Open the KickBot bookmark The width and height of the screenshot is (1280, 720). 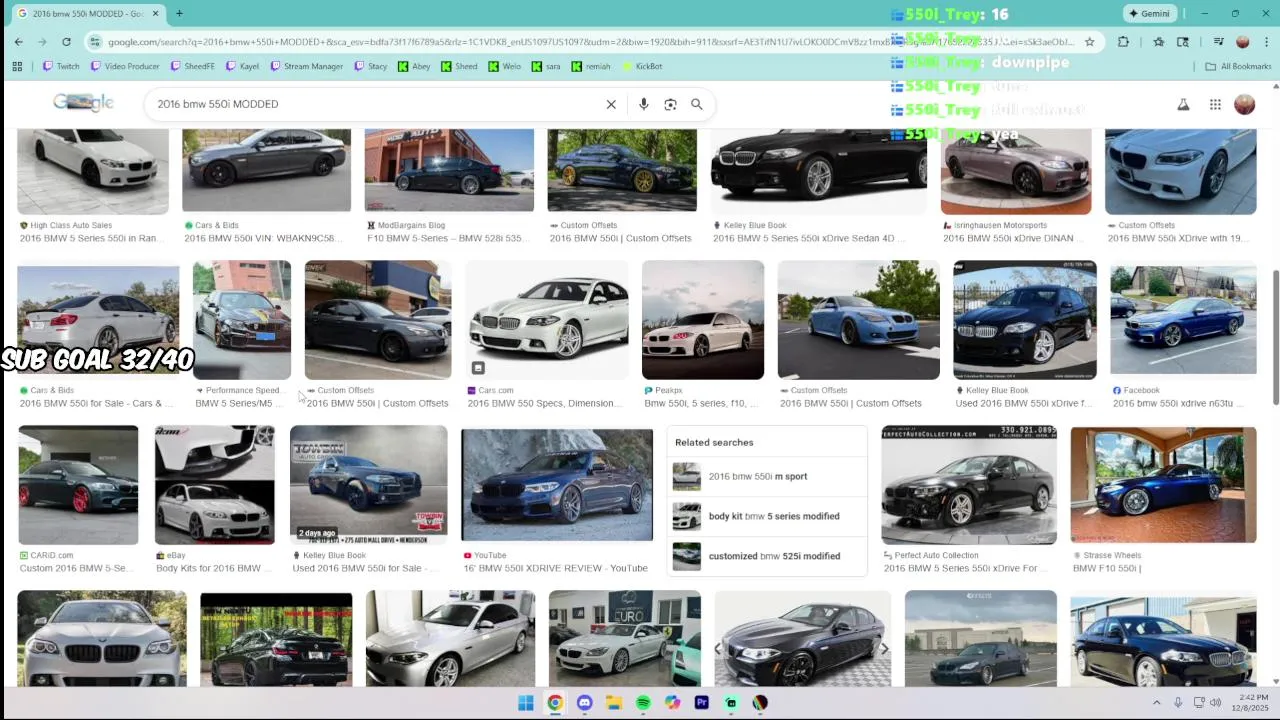click(642, 66)
